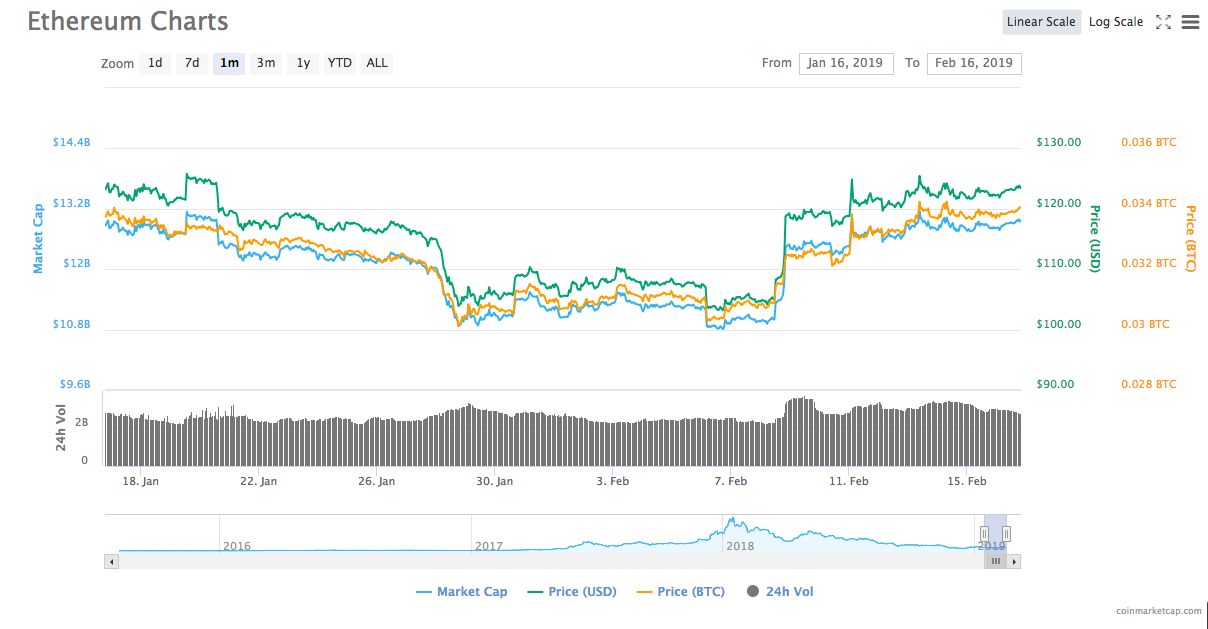Switch to the YTD zoom tab
This screenshot has height=629, width=1208.
[339, 63]
